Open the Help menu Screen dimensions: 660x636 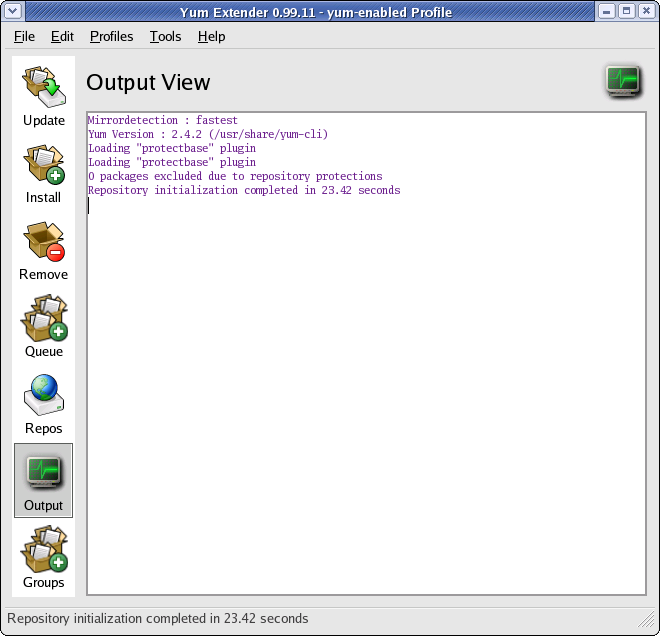(211, 36)
